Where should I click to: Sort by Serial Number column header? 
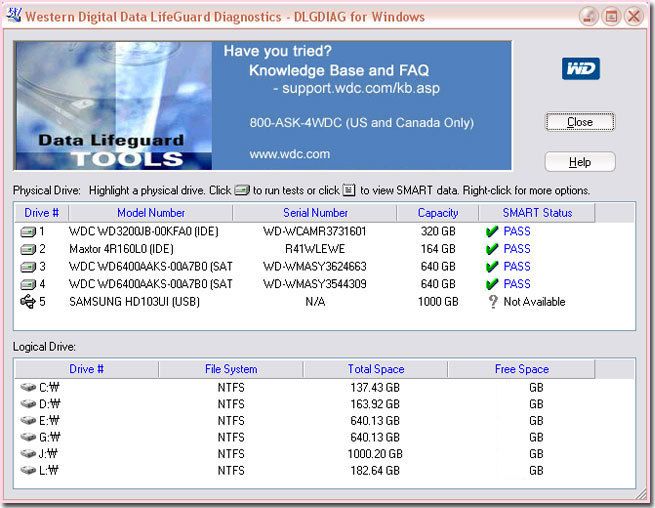315,213
